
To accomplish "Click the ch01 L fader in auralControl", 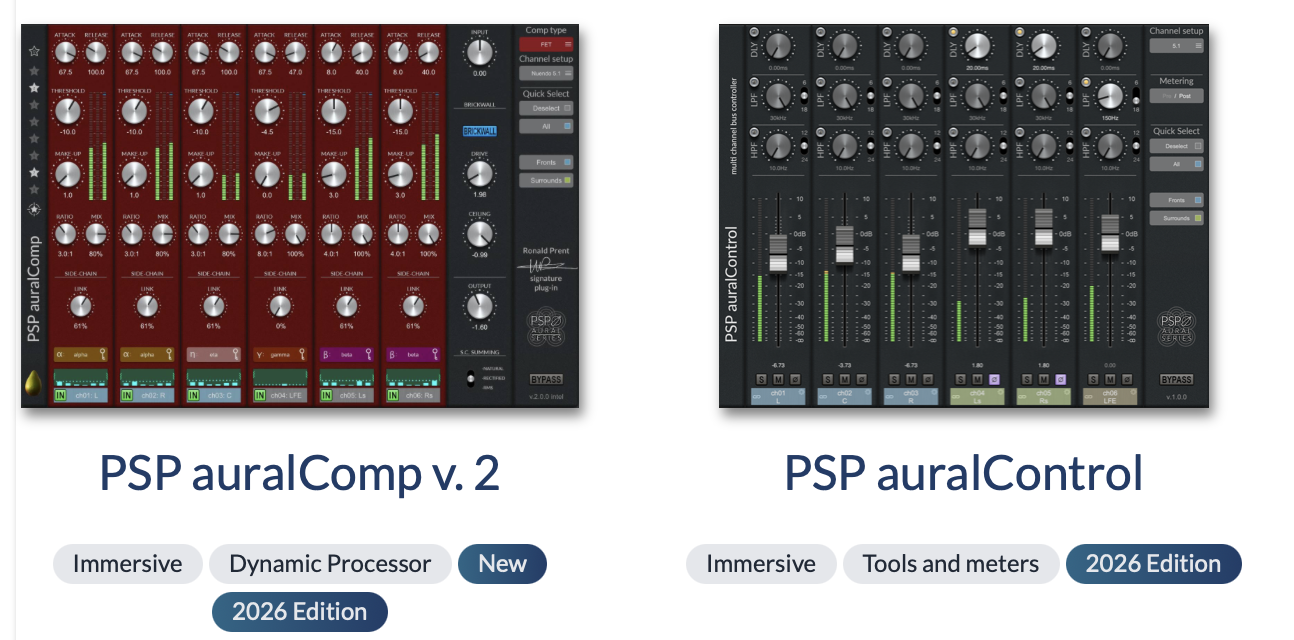I will 779,253.
